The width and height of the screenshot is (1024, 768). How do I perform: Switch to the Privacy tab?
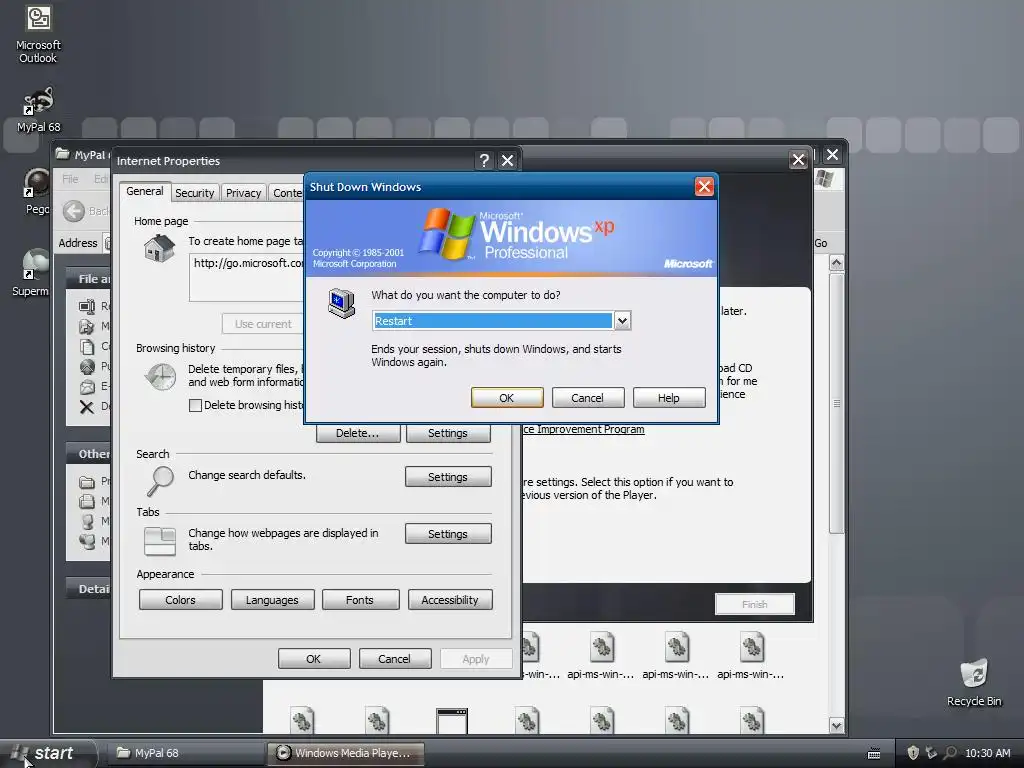(244, 193)
